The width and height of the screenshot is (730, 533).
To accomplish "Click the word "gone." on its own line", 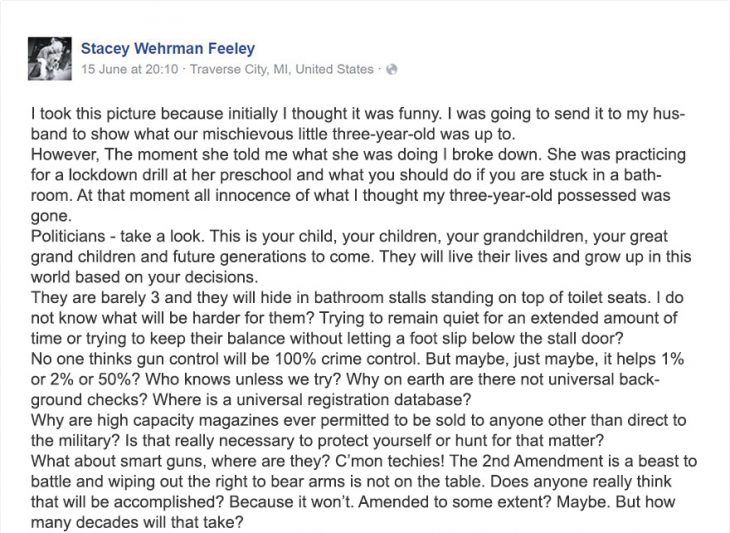I will (51, 216).
